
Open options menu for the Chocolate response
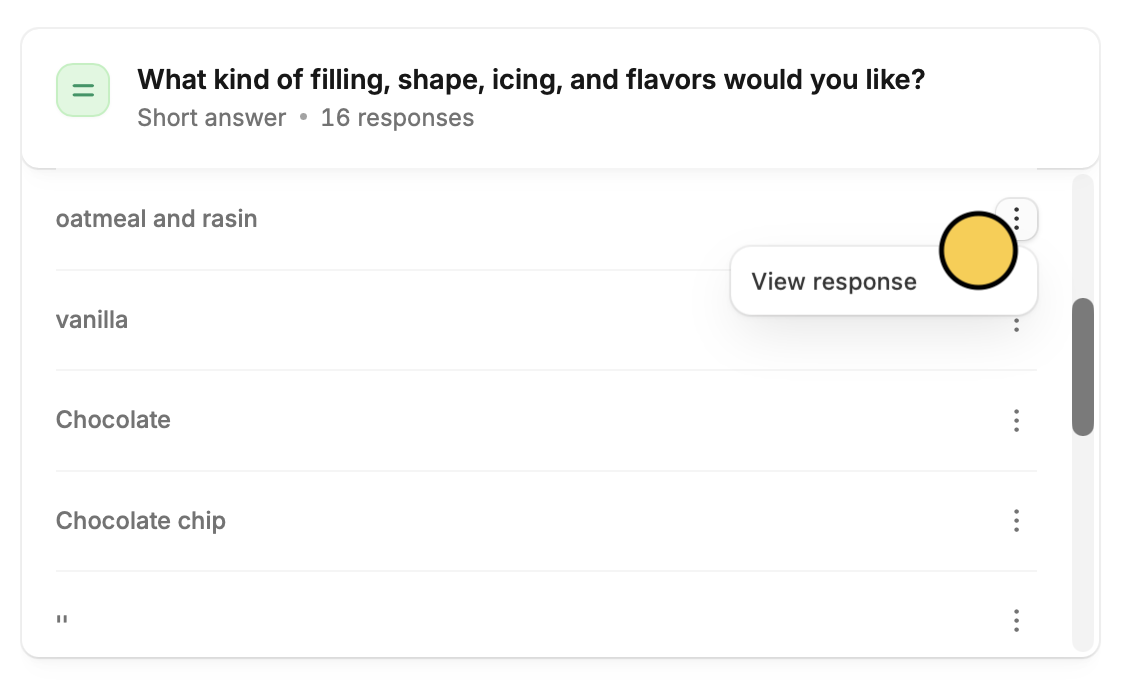(1016, 420)
